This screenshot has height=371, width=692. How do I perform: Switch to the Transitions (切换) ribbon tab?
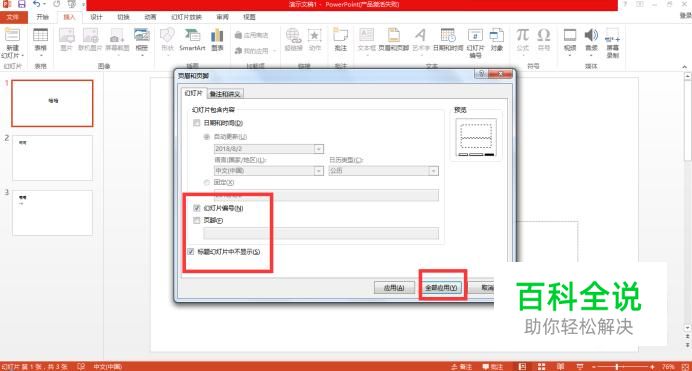pyautogui.click(x=123, y=17)
